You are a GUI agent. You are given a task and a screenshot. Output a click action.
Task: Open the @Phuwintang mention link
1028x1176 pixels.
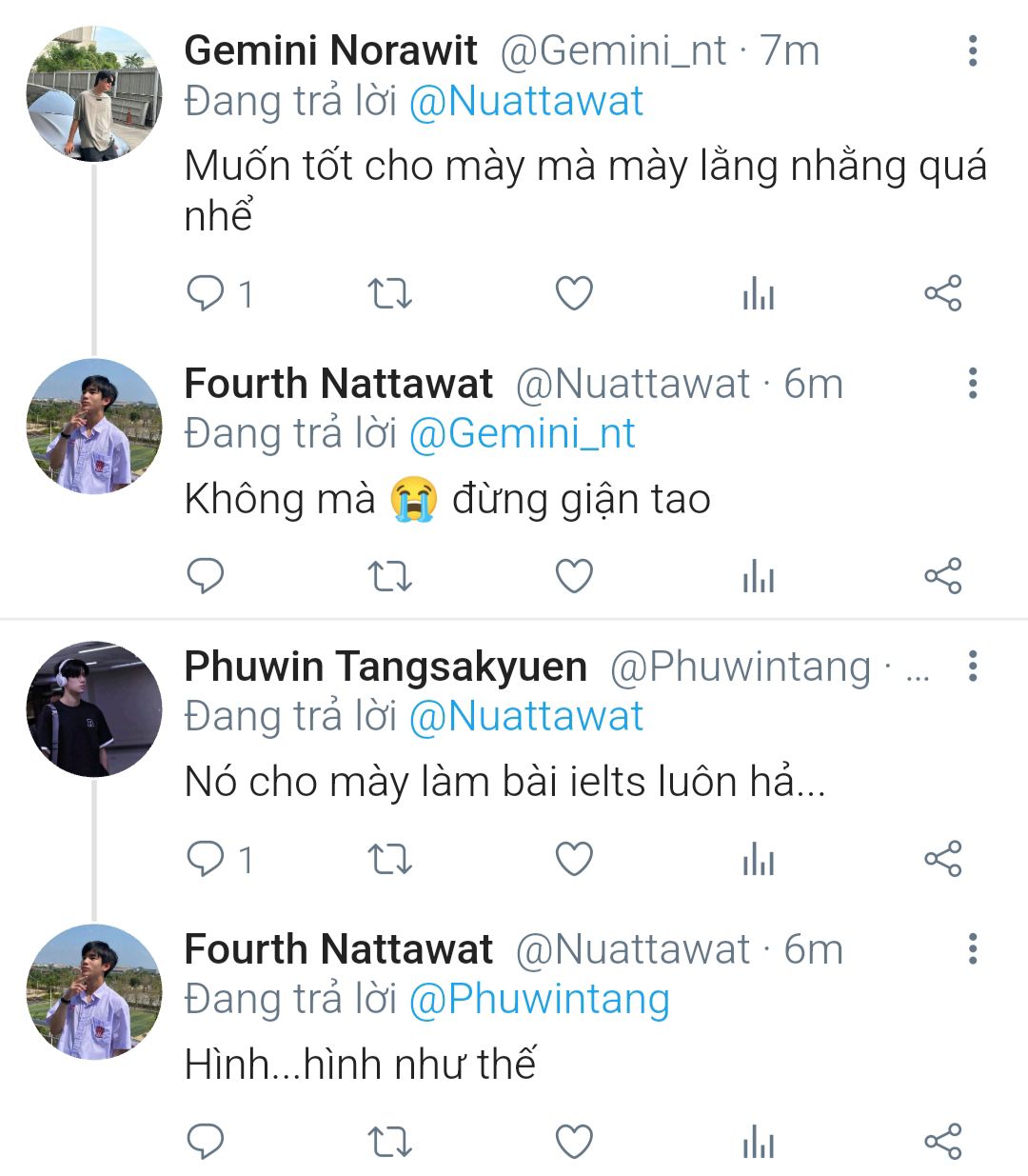tap(539, 999)
